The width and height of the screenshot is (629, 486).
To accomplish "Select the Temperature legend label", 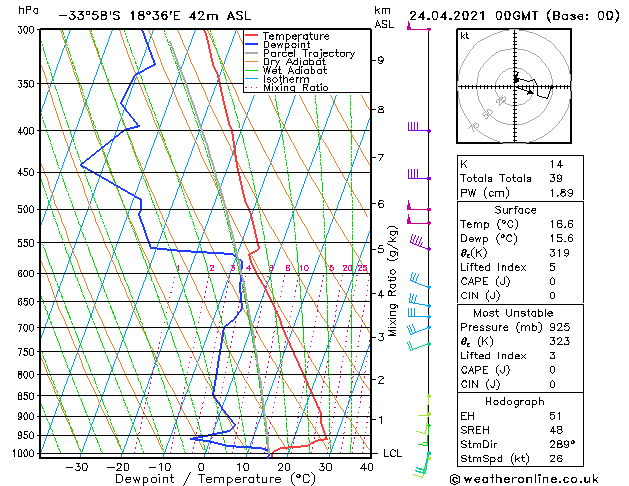I will click(x=296, y=36).
